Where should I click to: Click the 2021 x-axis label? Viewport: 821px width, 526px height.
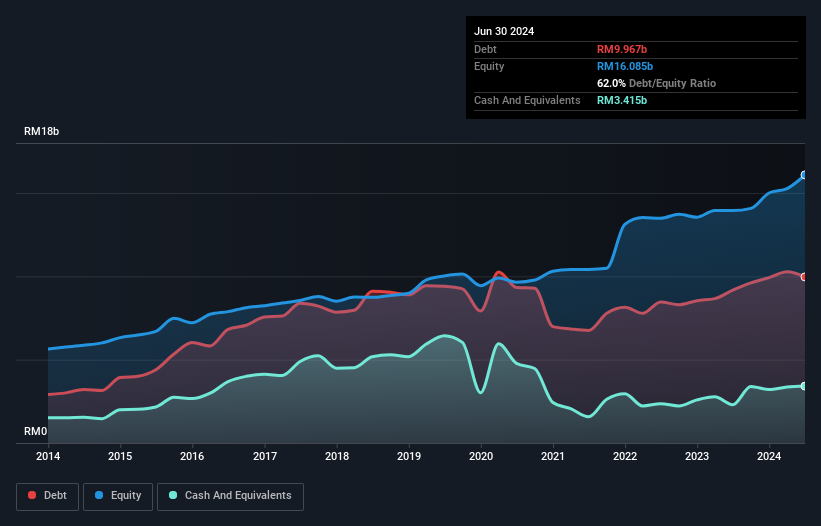tap(553, 457)
